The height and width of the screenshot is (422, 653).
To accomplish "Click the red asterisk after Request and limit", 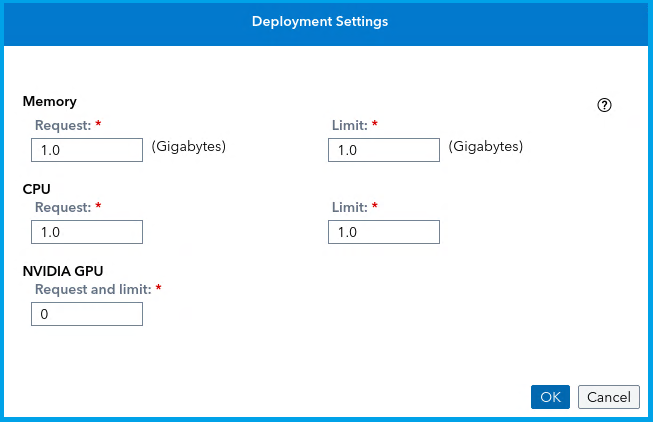I will [x=158, y=289].
